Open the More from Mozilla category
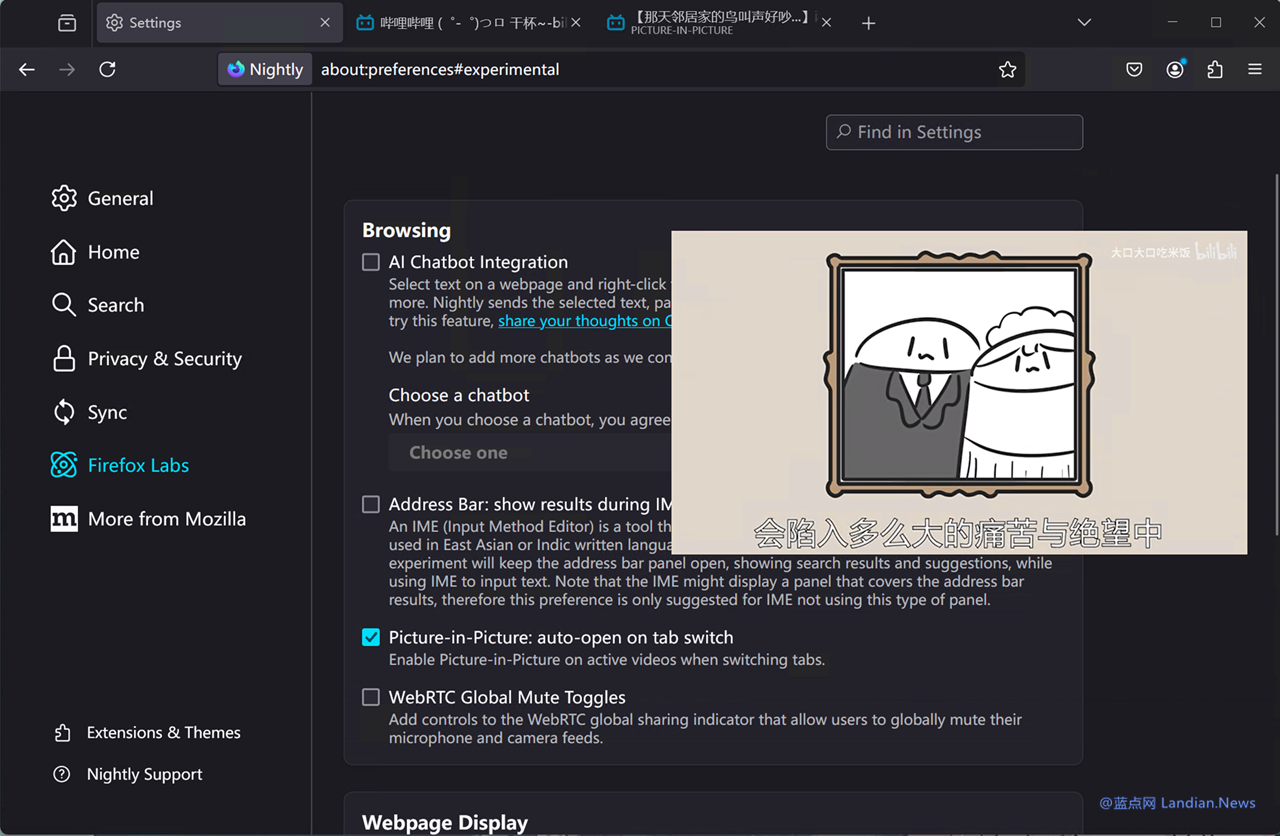 (x=148, y=518)
